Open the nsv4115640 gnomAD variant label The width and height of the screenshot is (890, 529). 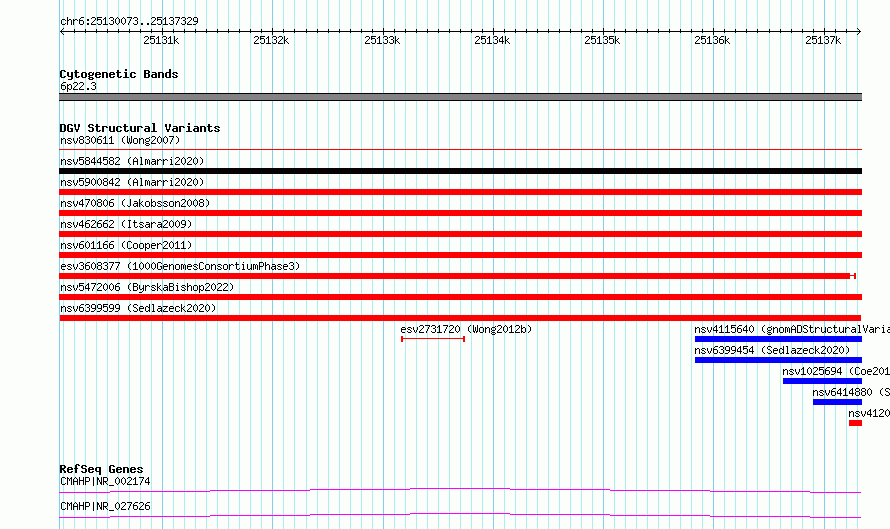pyautogui.click(x=791, y=329)
